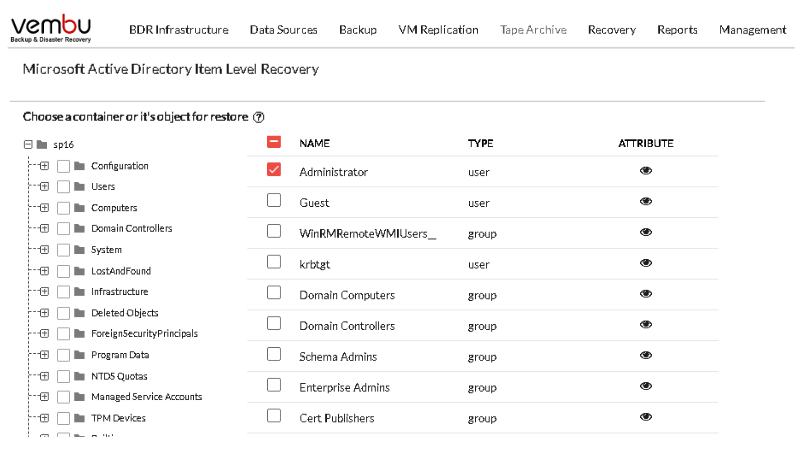
Task: Click the Infrastructure folder icon
Action: [79, 291]
